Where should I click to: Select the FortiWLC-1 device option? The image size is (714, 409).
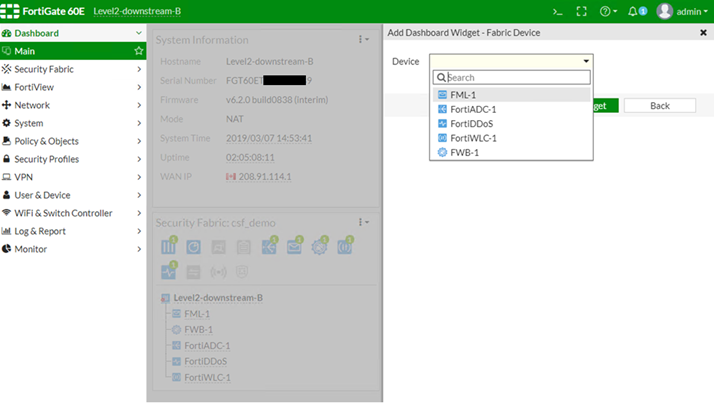click(473, 138)
